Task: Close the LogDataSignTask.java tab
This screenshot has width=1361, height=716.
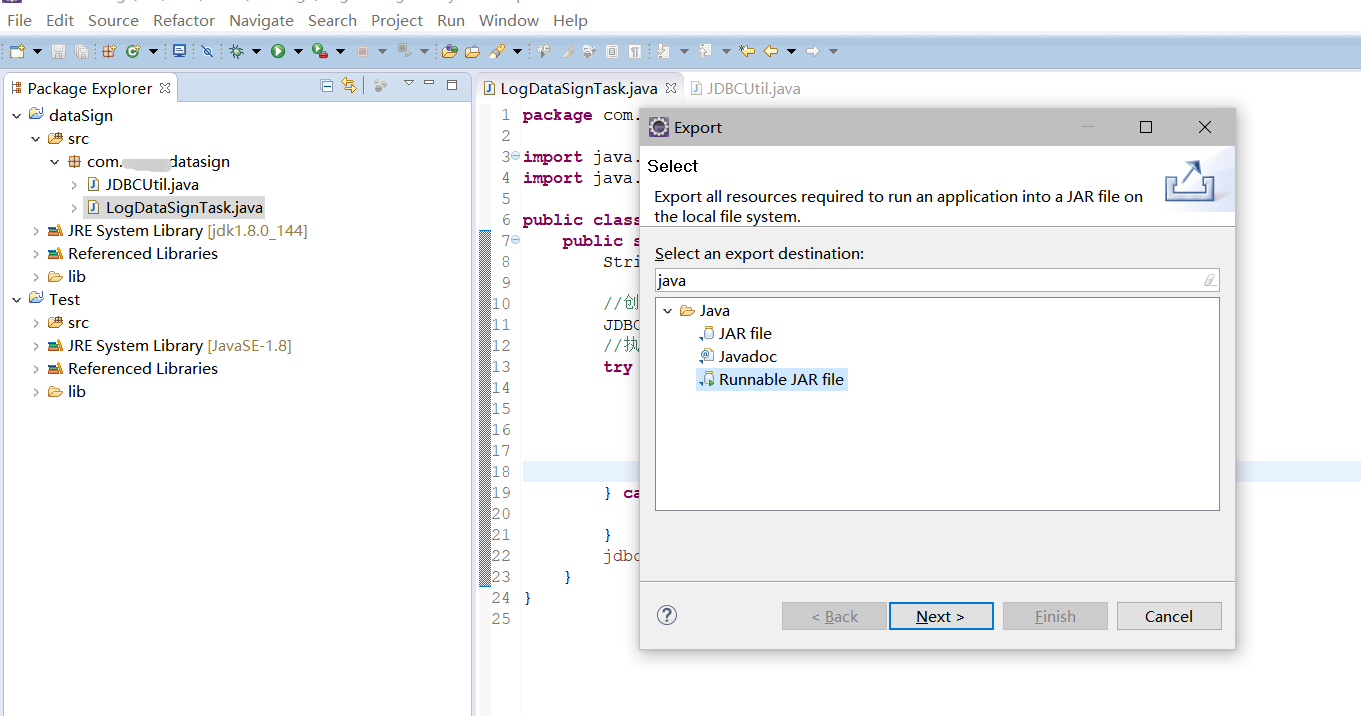Action: (x=671, y=88)
